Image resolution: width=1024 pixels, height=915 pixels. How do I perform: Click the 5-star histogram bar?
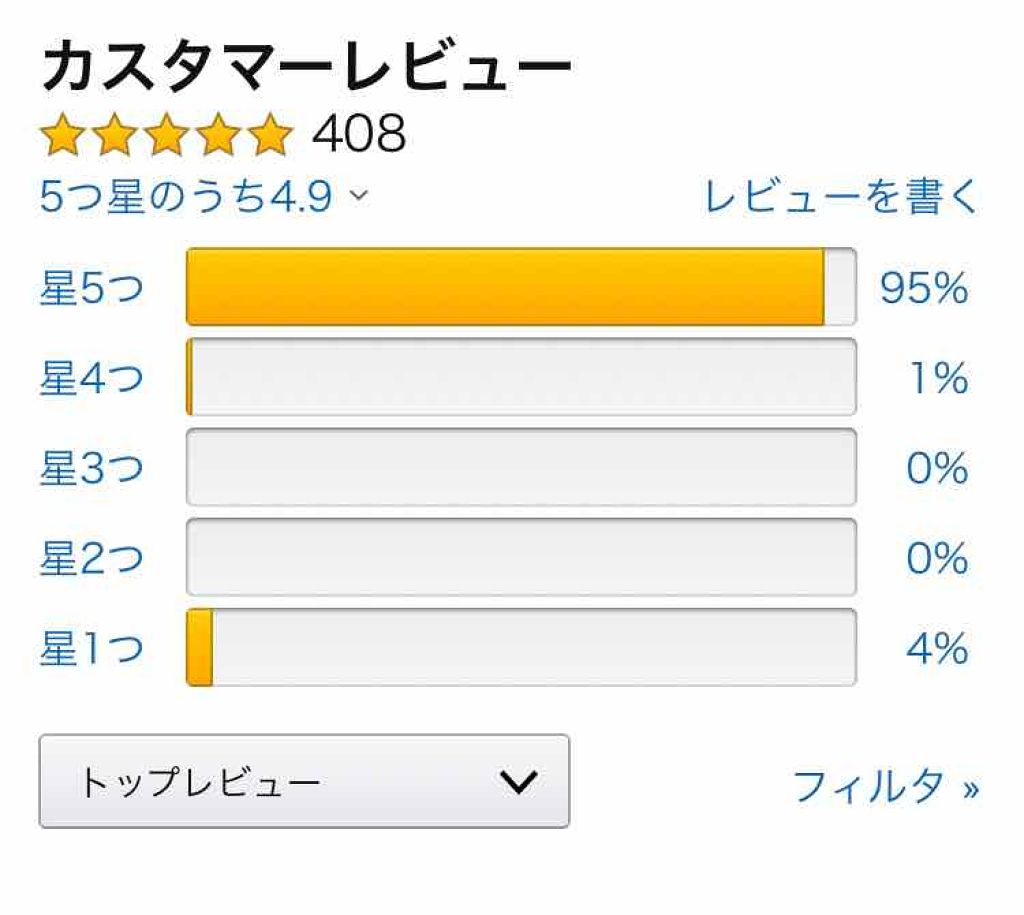coord(521,288)
